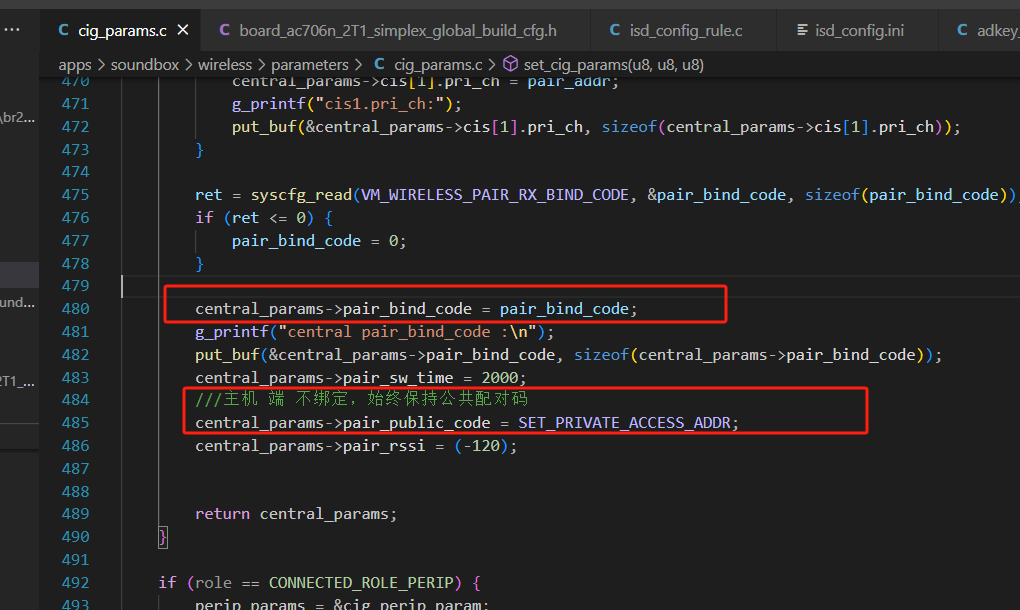The width and height of the screenshot is (1020, 610).
Task: Click g_printf on line 481
Action: 232,332
